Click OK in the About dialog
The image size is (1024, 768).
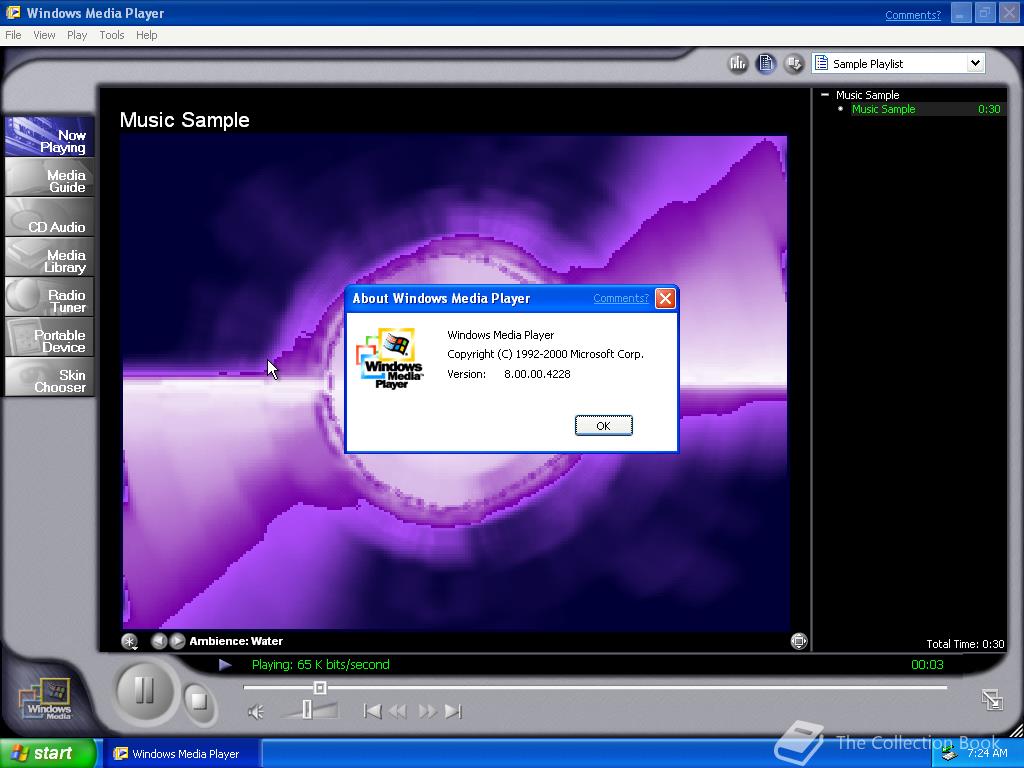click(x=603, y=426)
